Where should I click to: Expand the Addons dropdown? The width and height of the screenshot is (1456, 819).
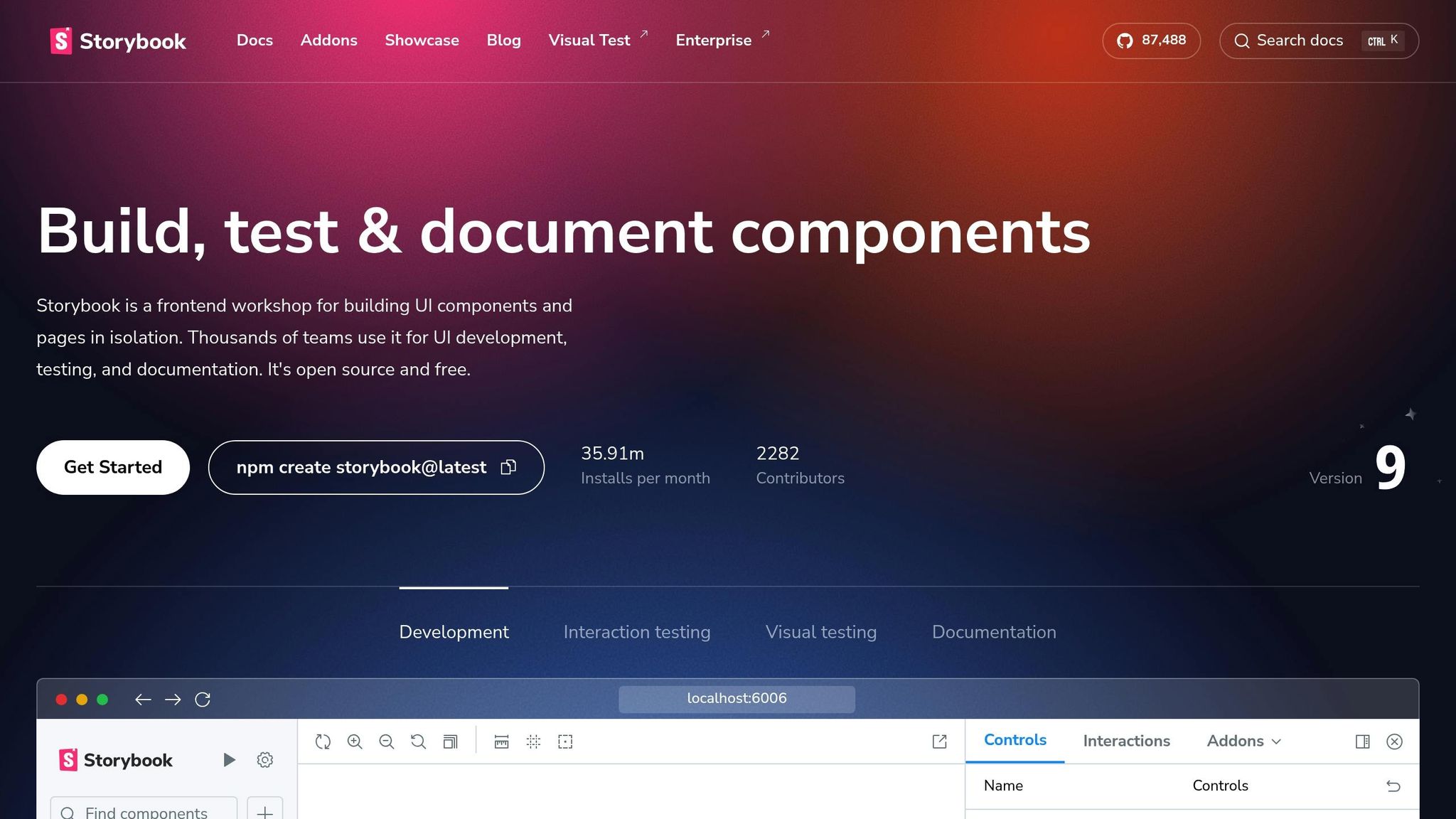pos(1243,741)
